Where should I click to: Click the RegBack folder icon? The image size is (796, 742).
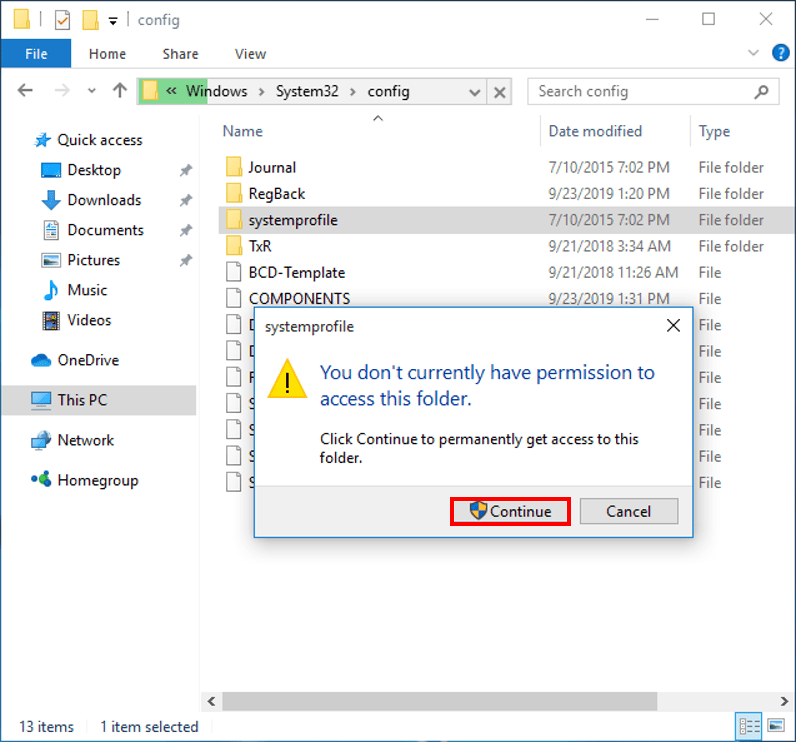234,193
